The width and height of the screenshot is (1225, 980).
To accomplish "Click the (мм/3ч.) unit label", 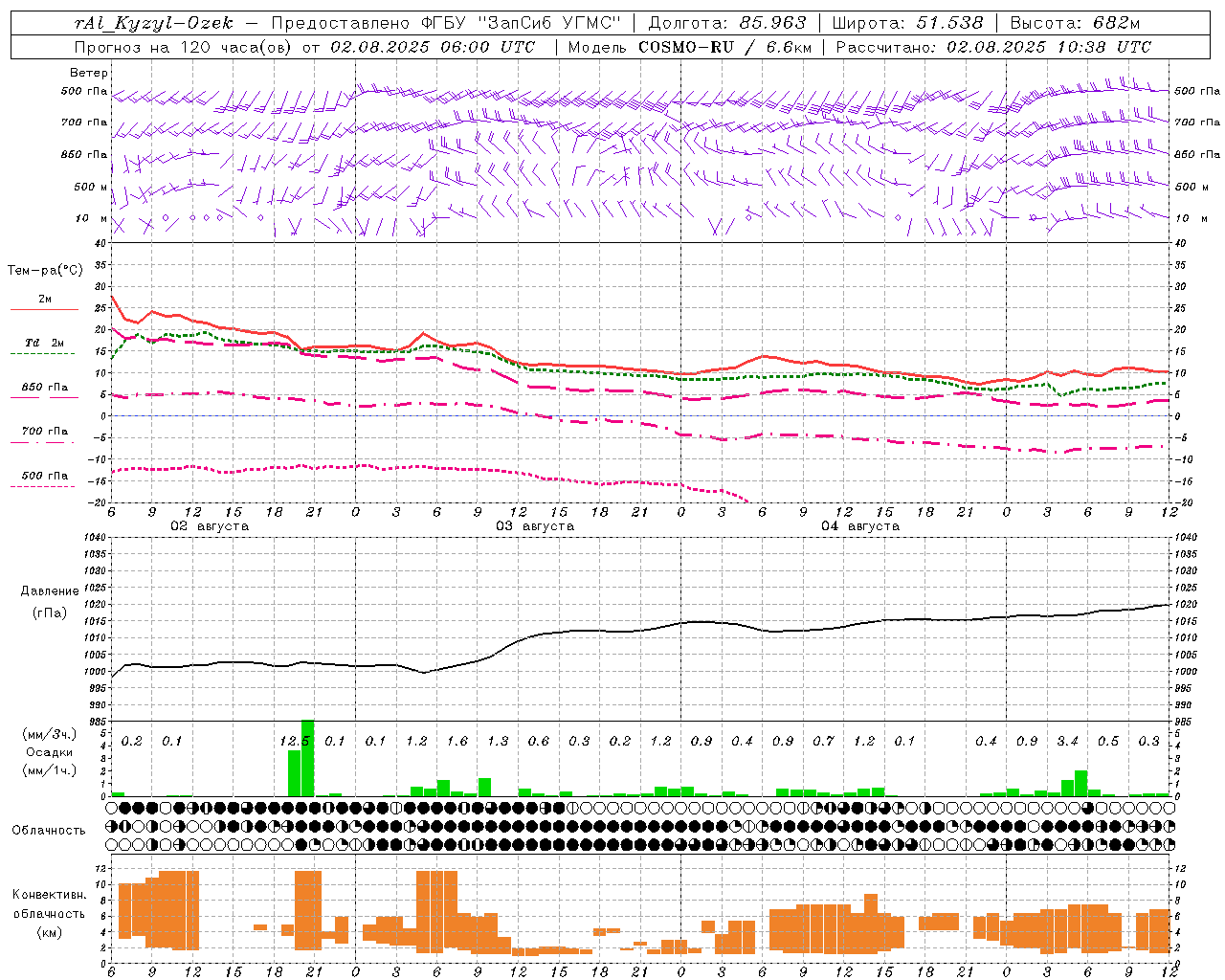I will coord(49,734).
